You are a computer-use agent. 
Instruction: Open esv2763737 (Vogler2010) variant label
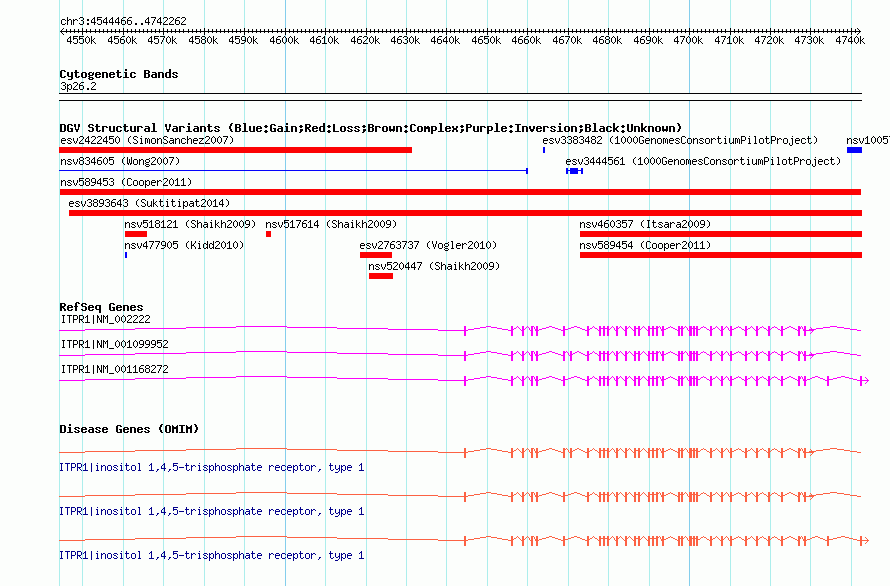coord(428,245)
